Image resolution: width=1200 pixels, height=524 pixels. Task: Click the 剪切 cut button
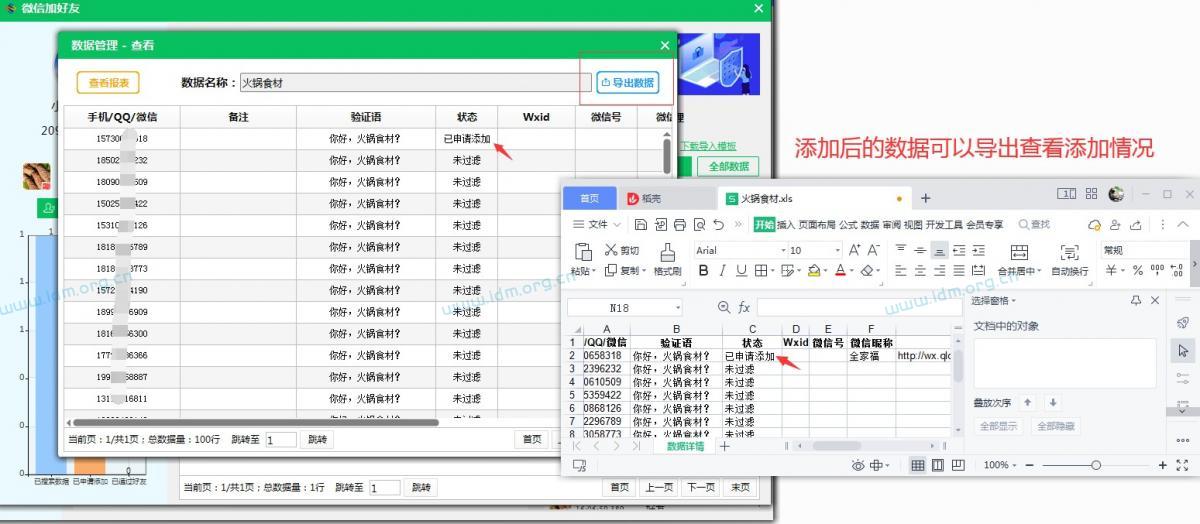[622, 250]
